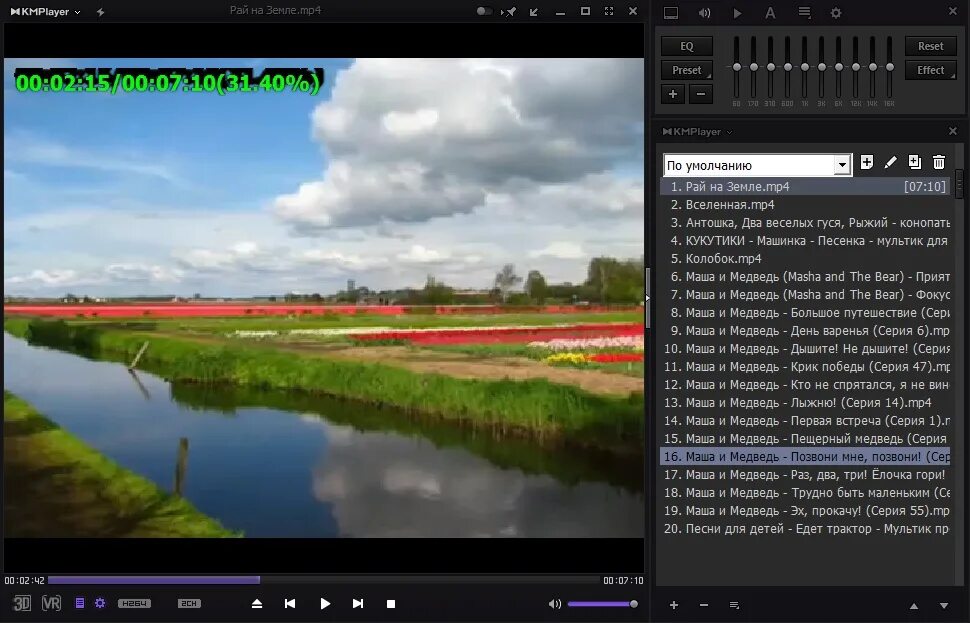970x623 pixels.
Task: Stop playback with the stop button
Action: click(391, 604)
